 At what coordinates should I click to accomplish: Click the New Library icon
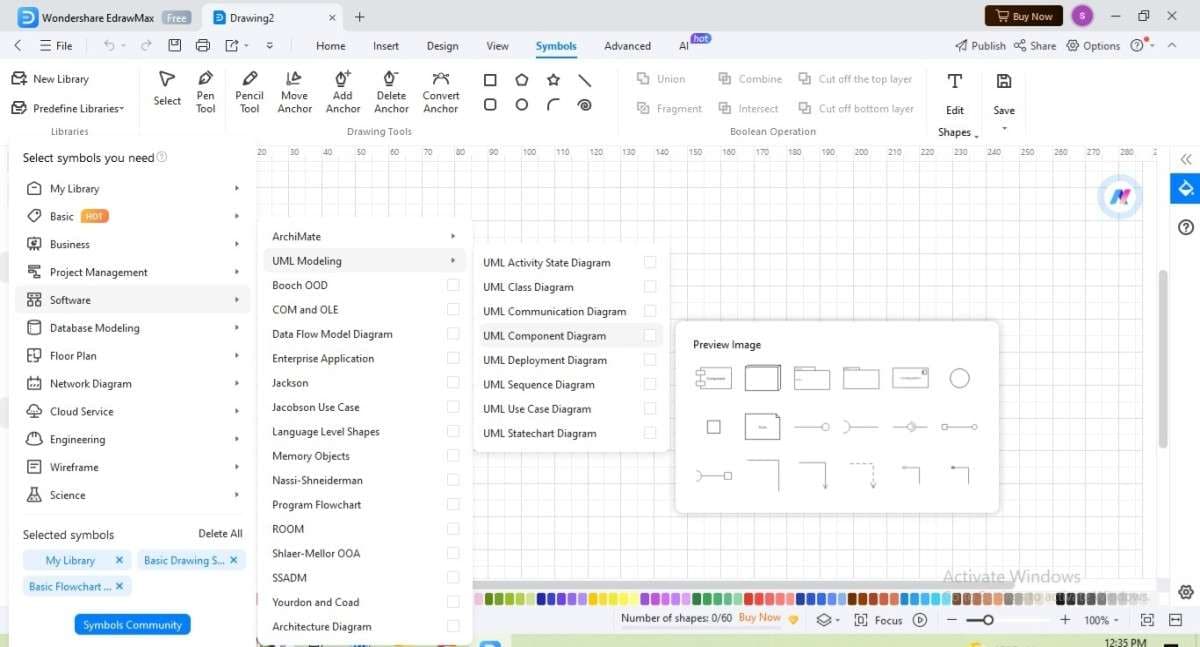(18, 79)
